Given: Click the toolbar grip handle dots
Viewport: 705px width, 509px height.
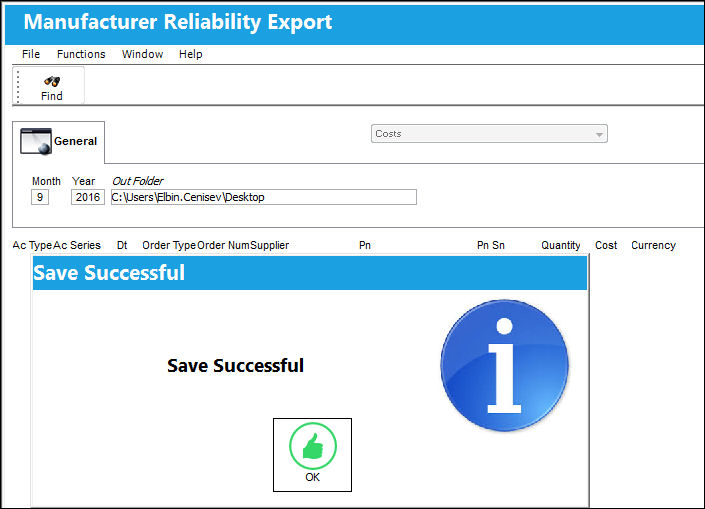Looking at the screenshot, I should pyautogui.click(x=18, y=86).
